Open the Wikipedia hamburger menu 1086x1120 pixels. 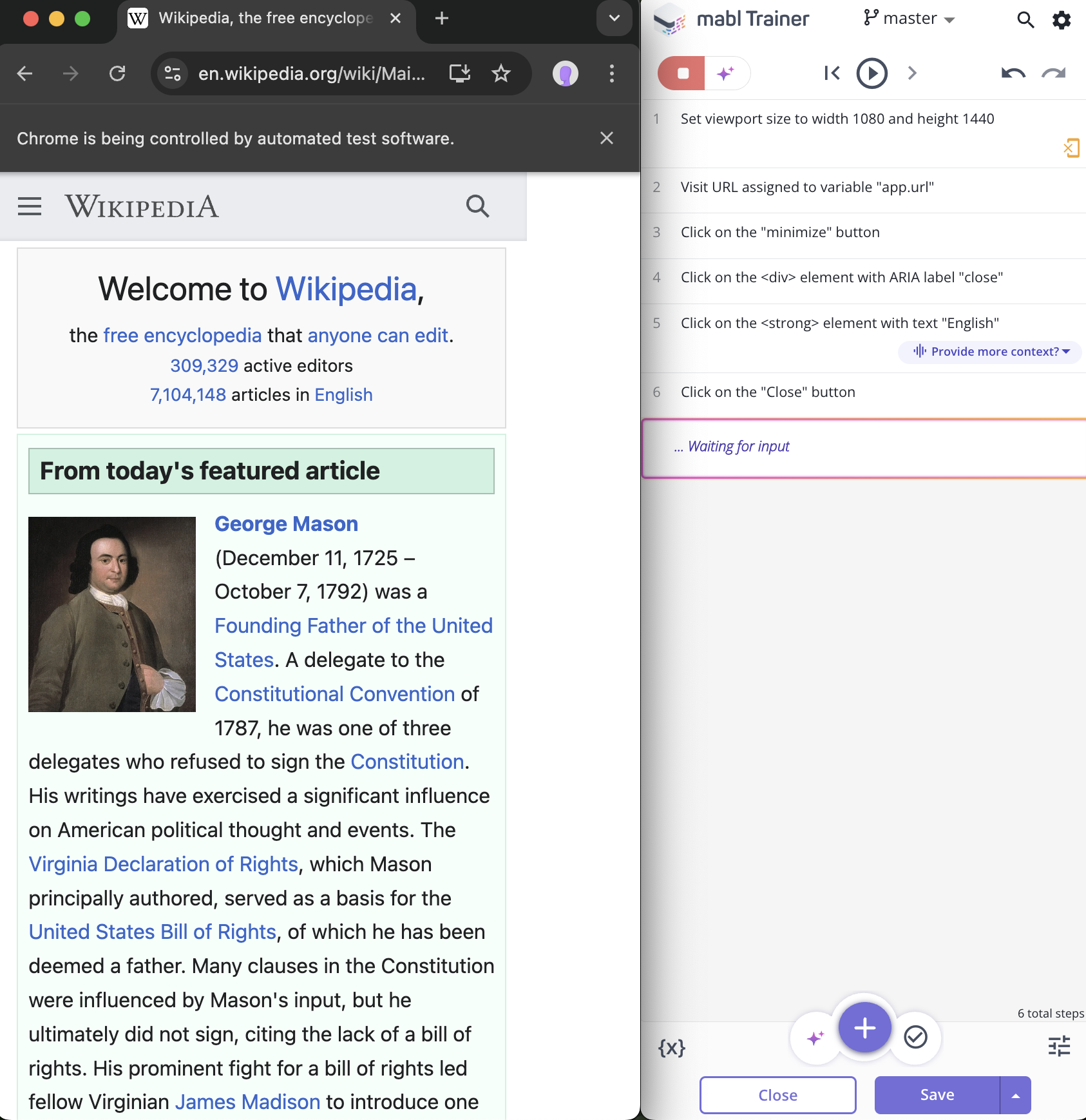point(29,206)
